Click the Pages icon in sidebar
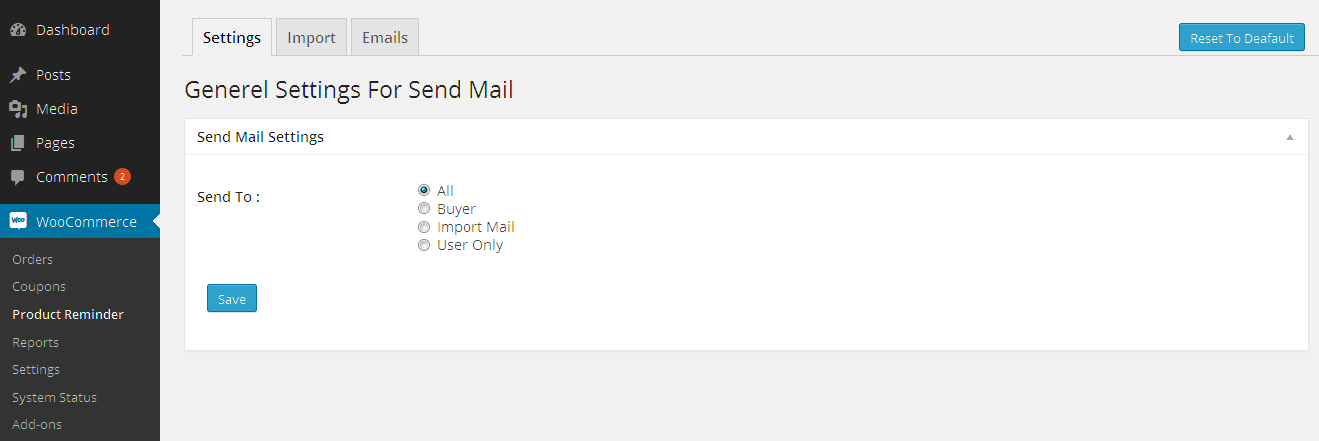 tap(18, 143)
